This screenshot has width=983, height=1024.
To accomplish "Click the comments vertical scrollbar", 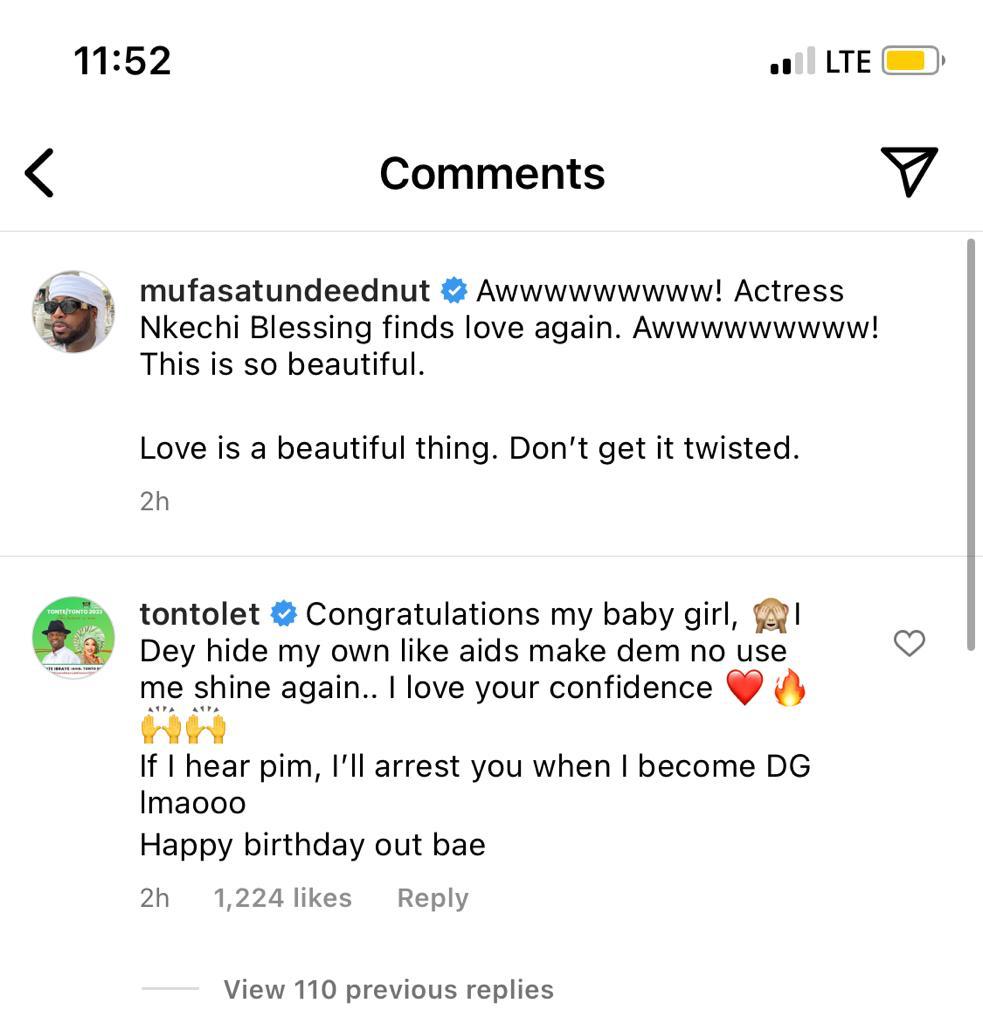I will [x=971, y=445].
